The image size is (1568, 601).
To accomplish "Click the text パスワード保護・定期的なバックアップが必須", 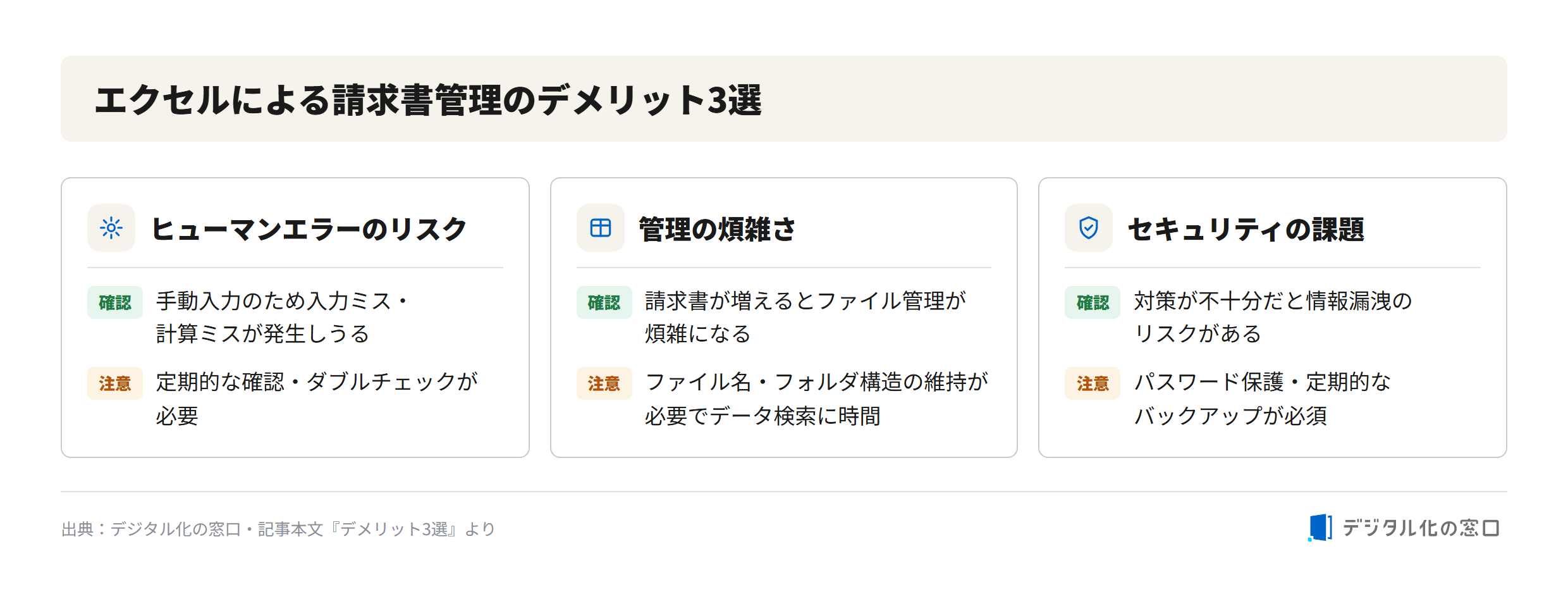I will coord(1262,399).
